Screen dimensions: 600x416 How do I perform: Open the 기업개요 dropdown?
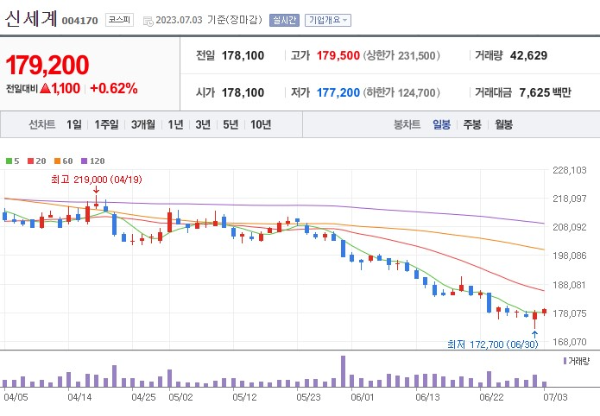pyautogui.click(x=328, y=20)
